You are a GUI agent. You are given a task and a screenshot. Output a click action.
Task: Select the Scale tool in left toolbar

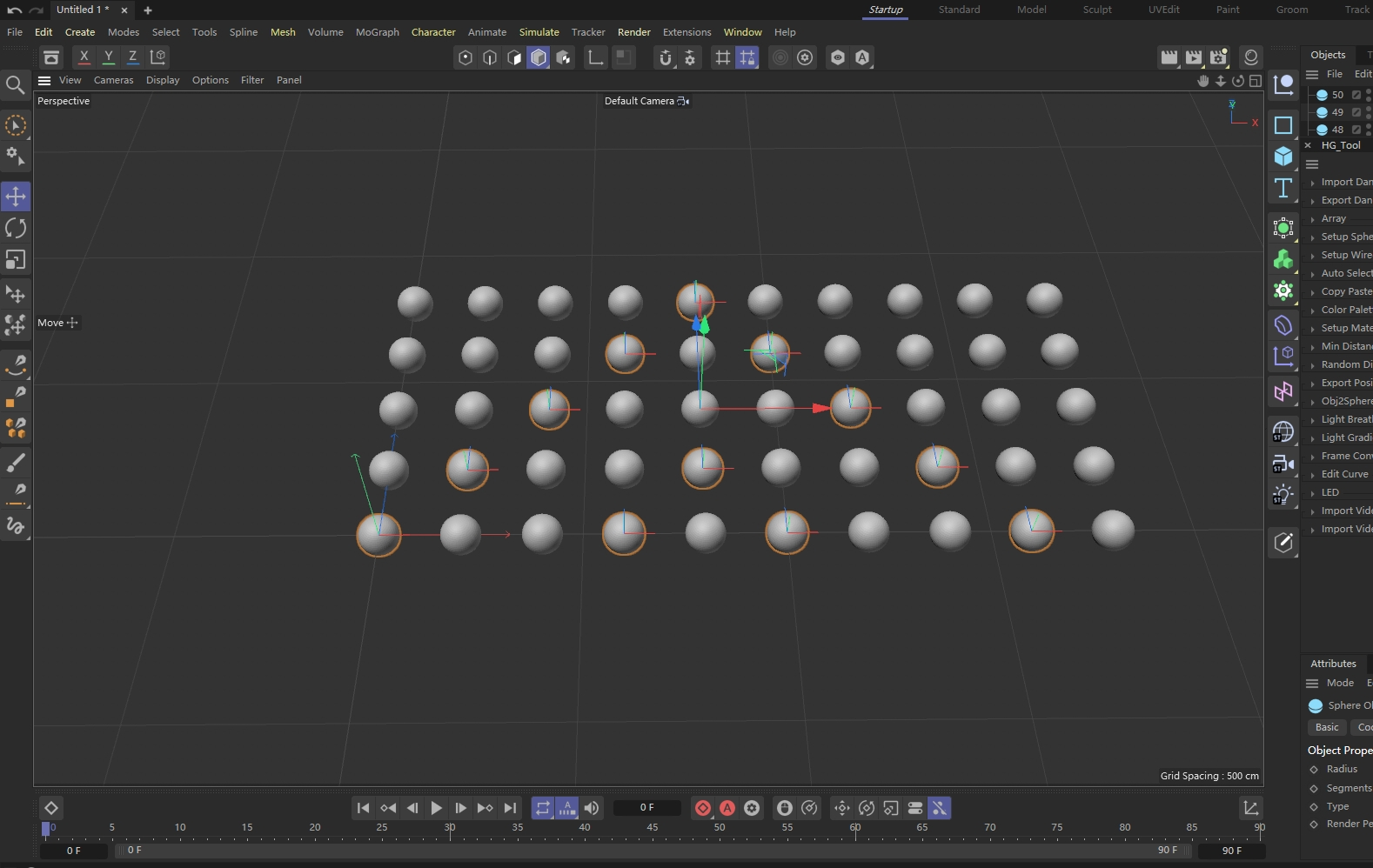(x=16, y=260)
